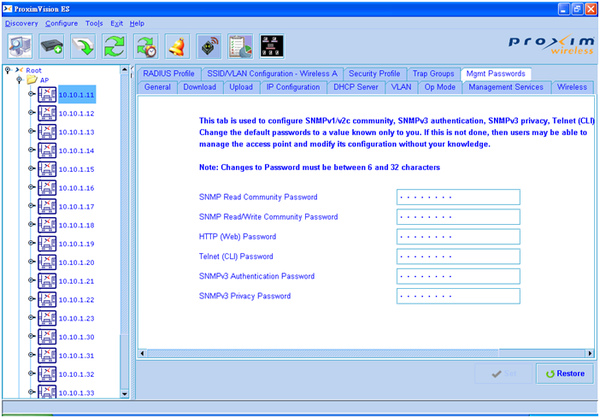Open the IP Configuration tab
Viewport: 600px width, 418px height.
(293, 87)
